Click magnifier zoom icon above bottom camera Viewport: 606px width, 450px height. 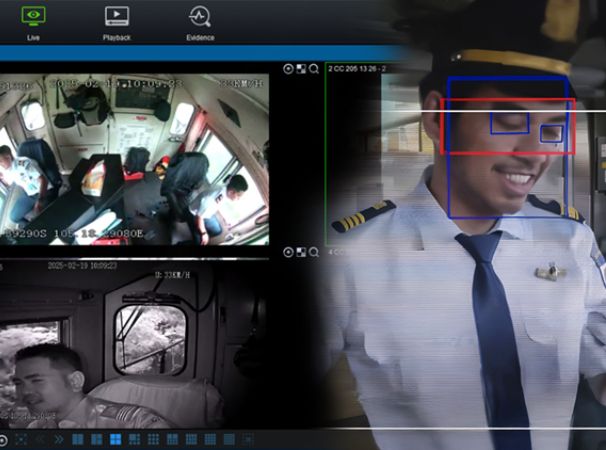tap(314, 252)
